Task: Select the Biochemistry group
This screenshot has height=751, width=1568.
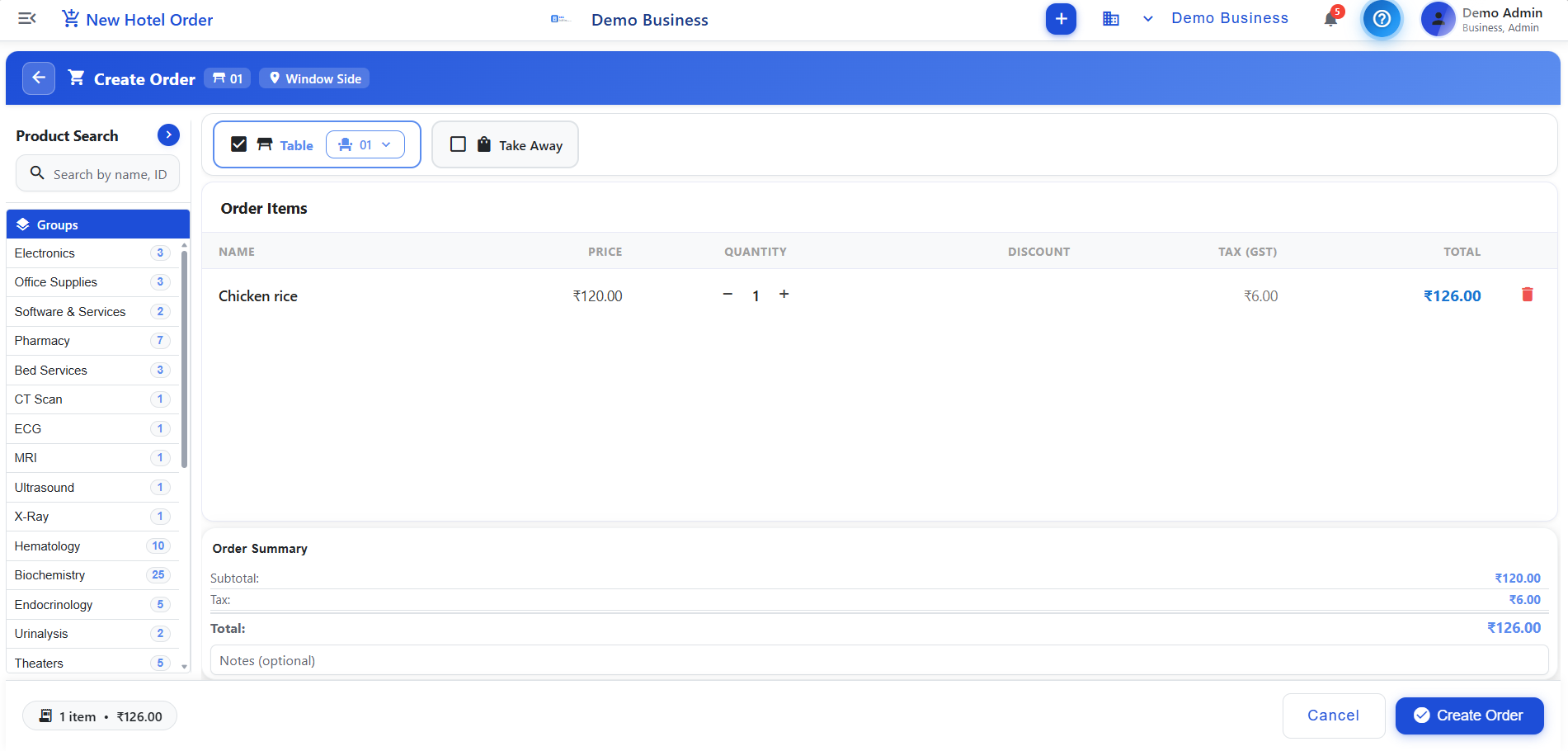Action: [92, 575]
